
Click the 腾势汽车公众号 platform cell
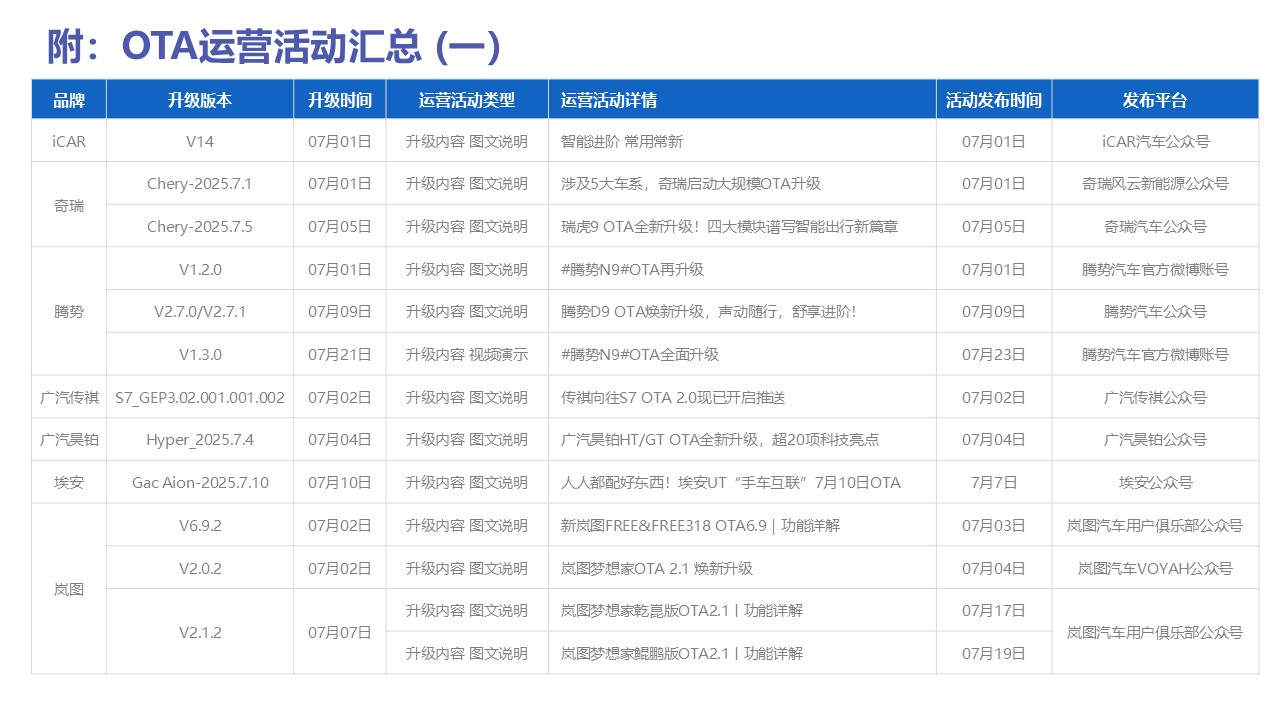click(x=1155, y=311)
